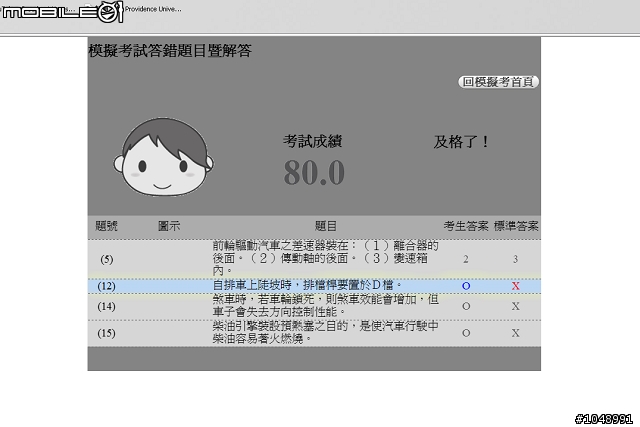Click standard answer 3 in row (5)
The height and width of the screenshot is (427, 640).
coord(516,259)
